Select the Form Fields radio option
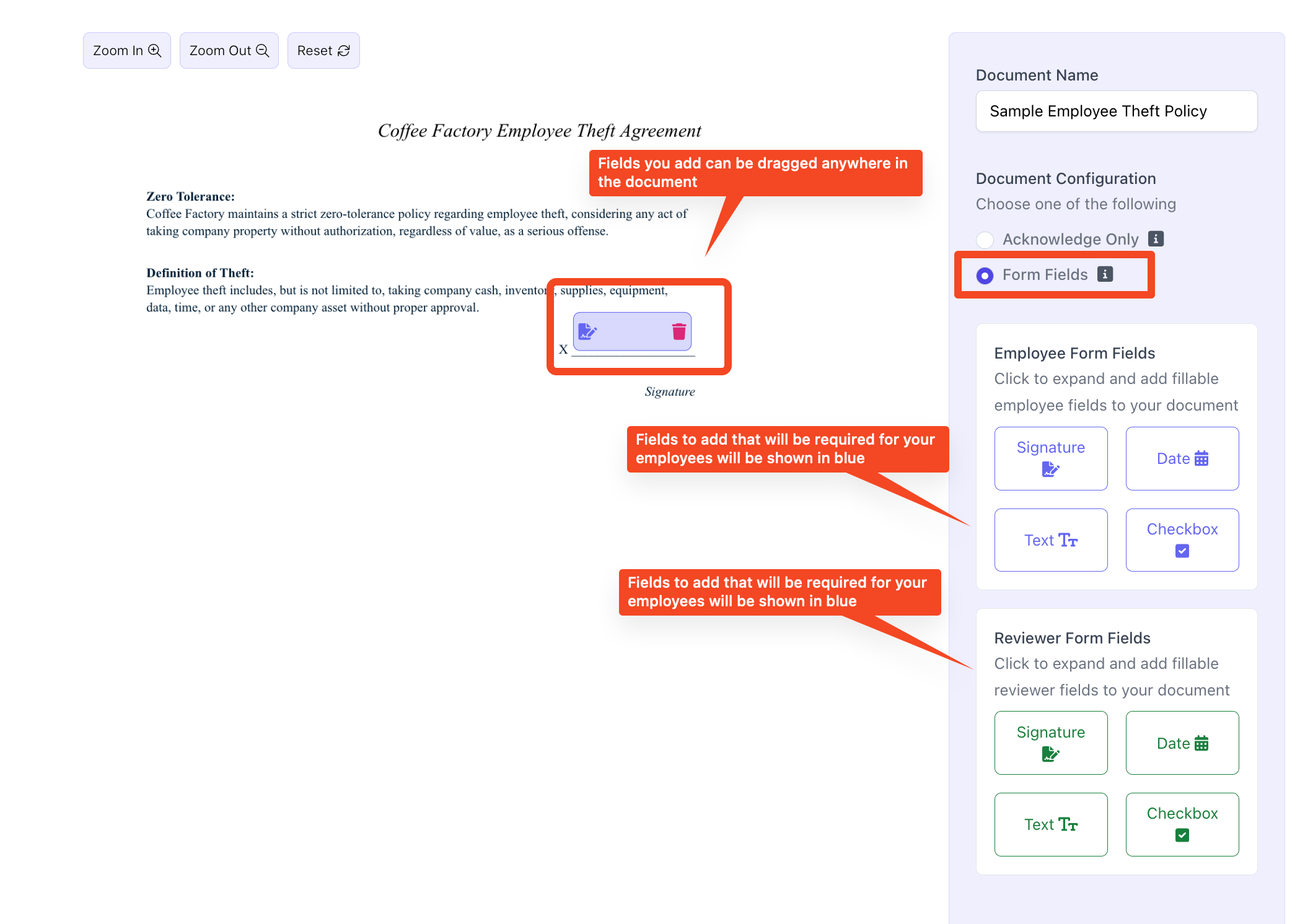 click(985, 275)
